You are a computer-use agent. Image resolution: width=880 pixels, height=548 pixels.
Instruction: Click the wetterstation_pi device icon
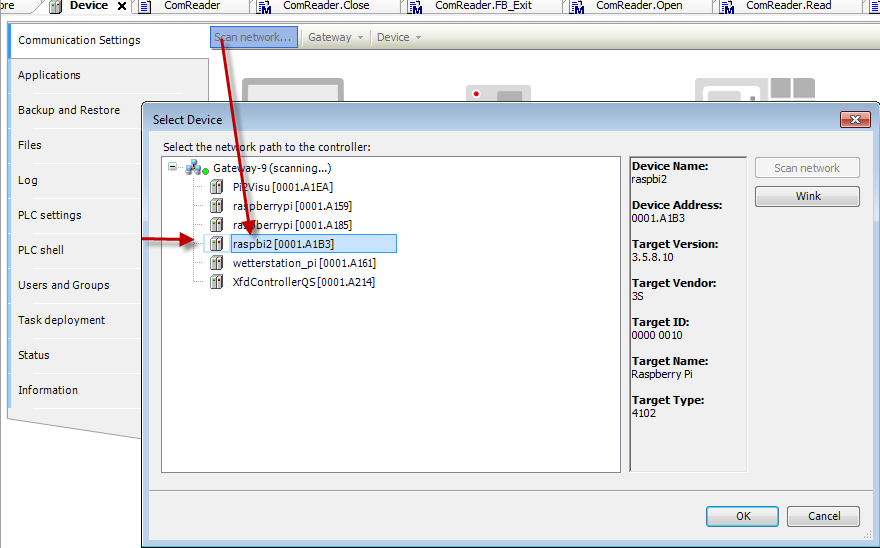pos(216,263)
